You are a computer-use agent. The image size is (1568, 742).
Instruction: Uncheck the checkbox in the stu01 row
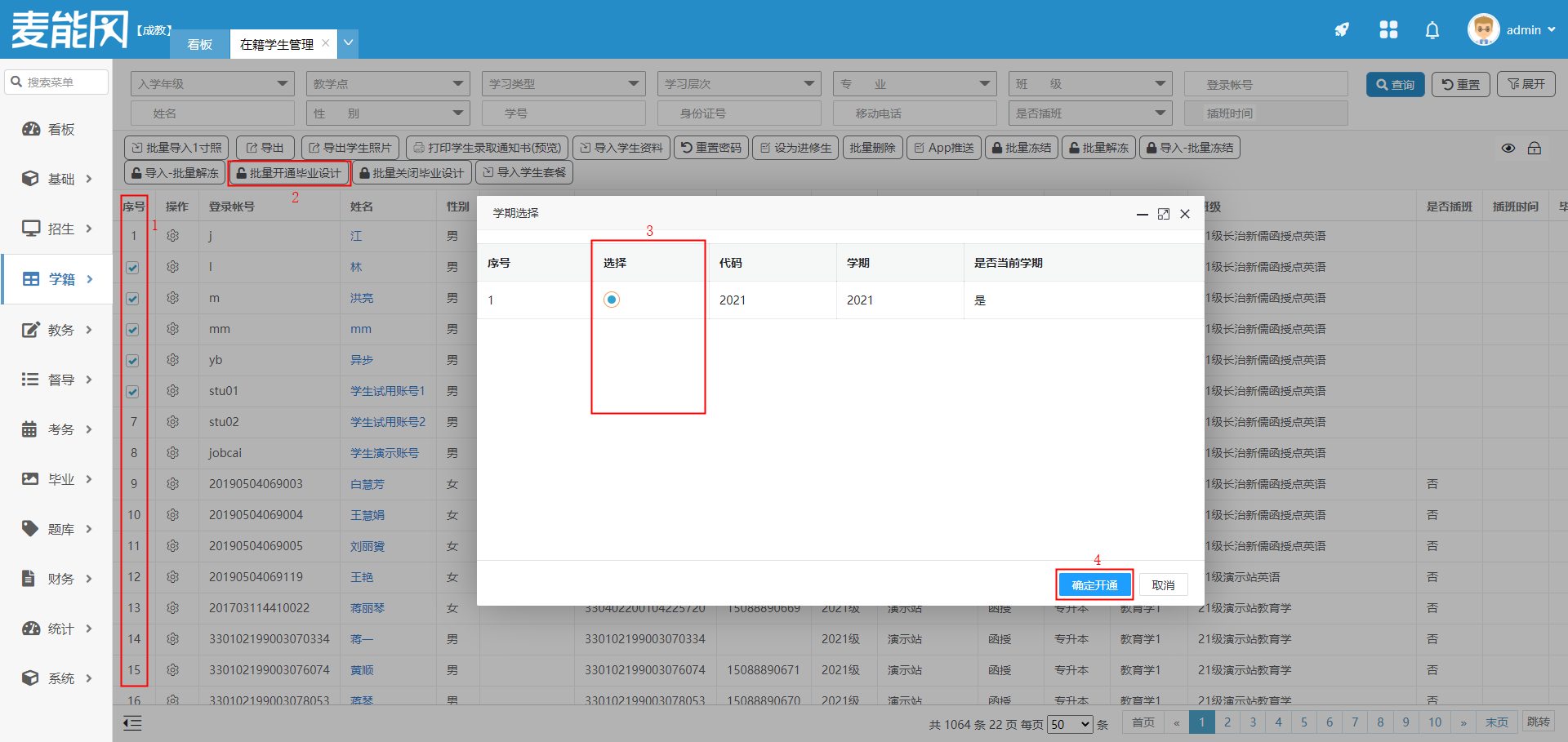(x=133, y=392)
